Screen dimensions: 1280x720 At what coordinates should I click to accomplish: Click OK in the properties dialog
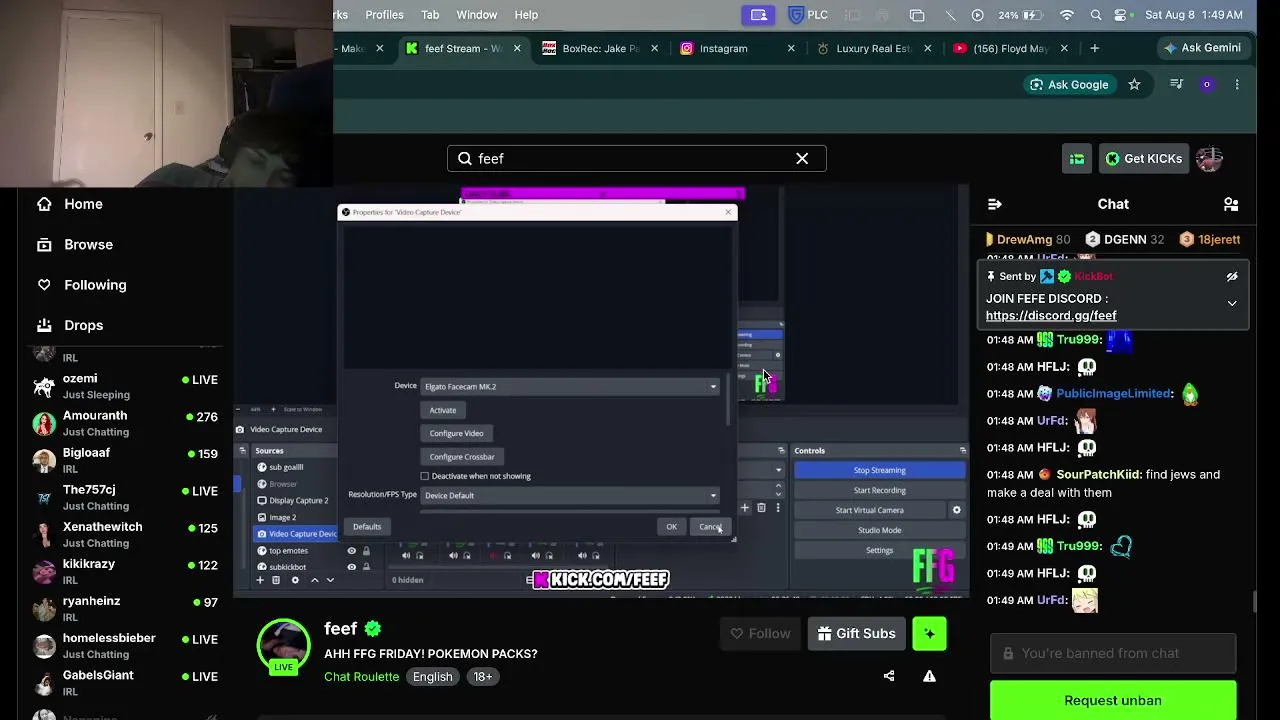pyautogui.click(x=671, y=527)
